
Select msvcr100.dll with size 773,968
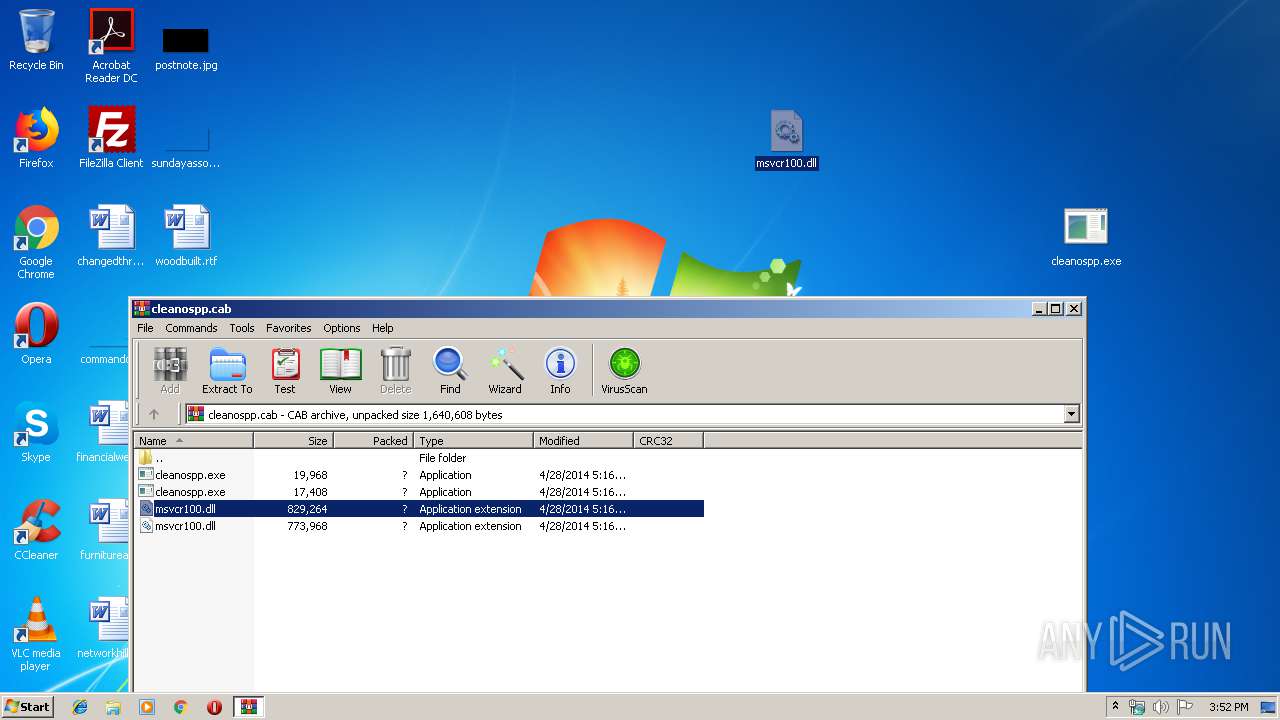pyautogui.click(x=419, y=526)
